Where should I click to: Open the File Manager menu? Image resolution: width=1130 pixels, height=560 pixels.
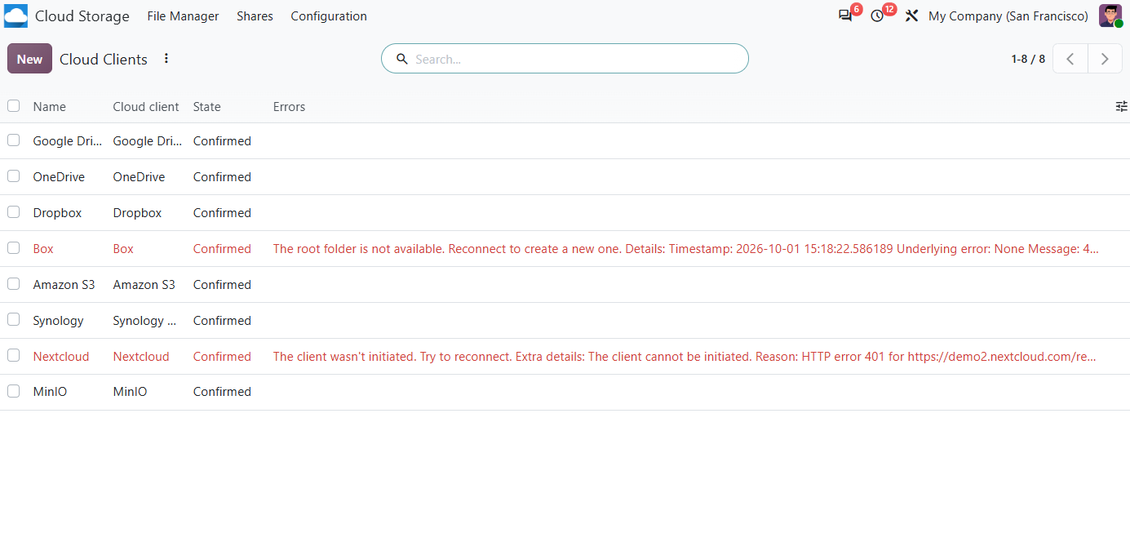(x=183, y=16)
